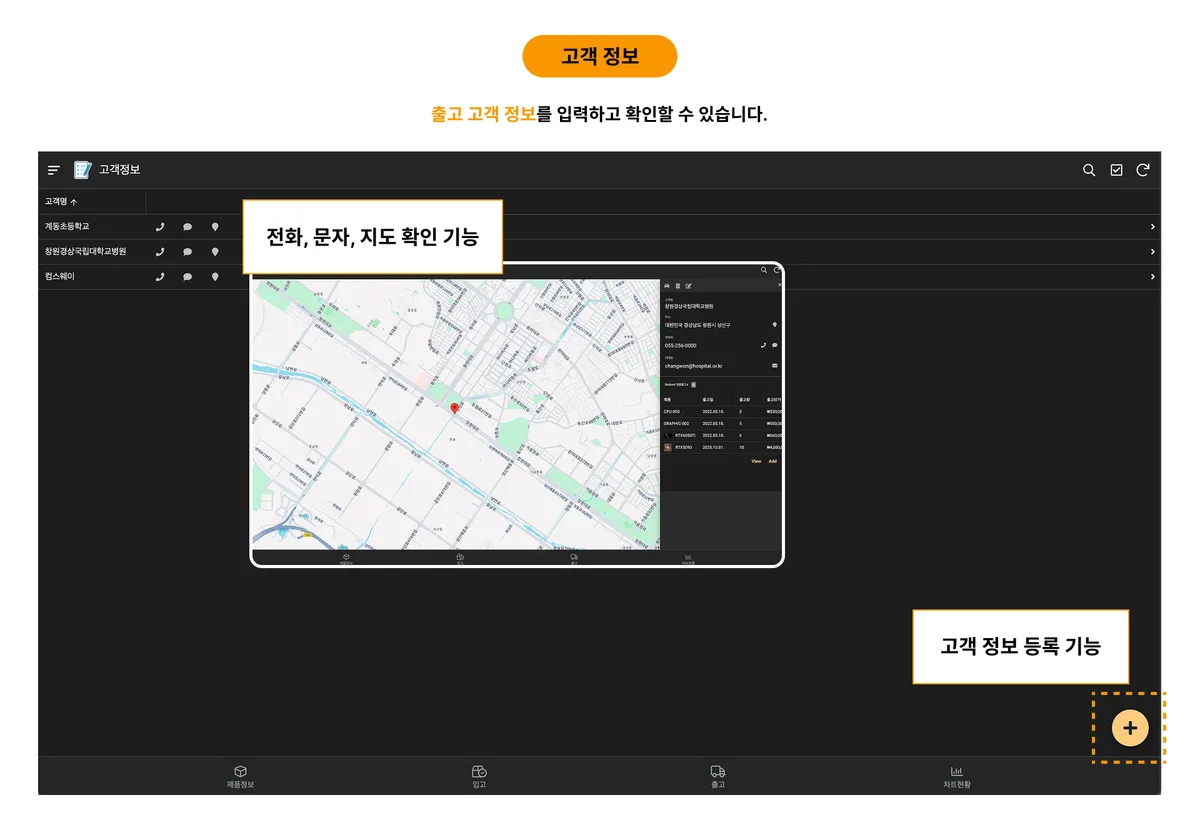Open the map for 계동초등학교
1200x830 pixels.
tap(215, 227)
